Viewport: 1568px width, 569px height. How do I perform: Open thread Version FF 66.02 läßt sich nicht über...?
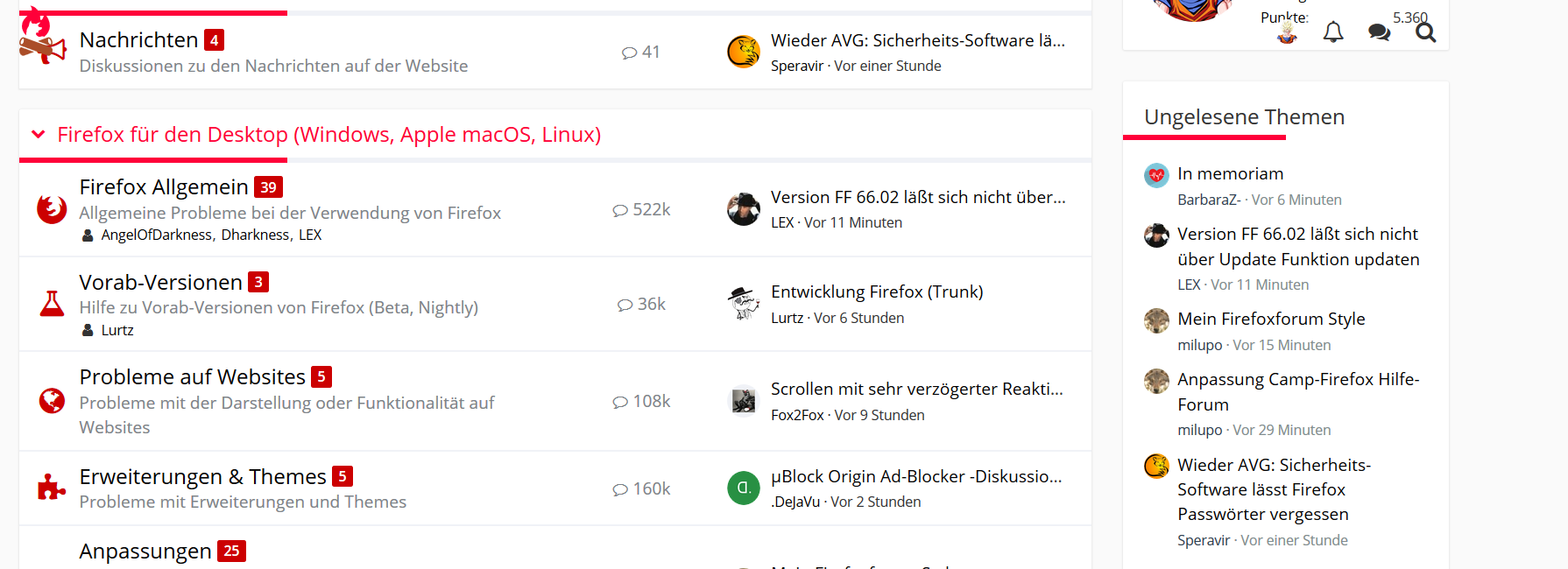917,197
